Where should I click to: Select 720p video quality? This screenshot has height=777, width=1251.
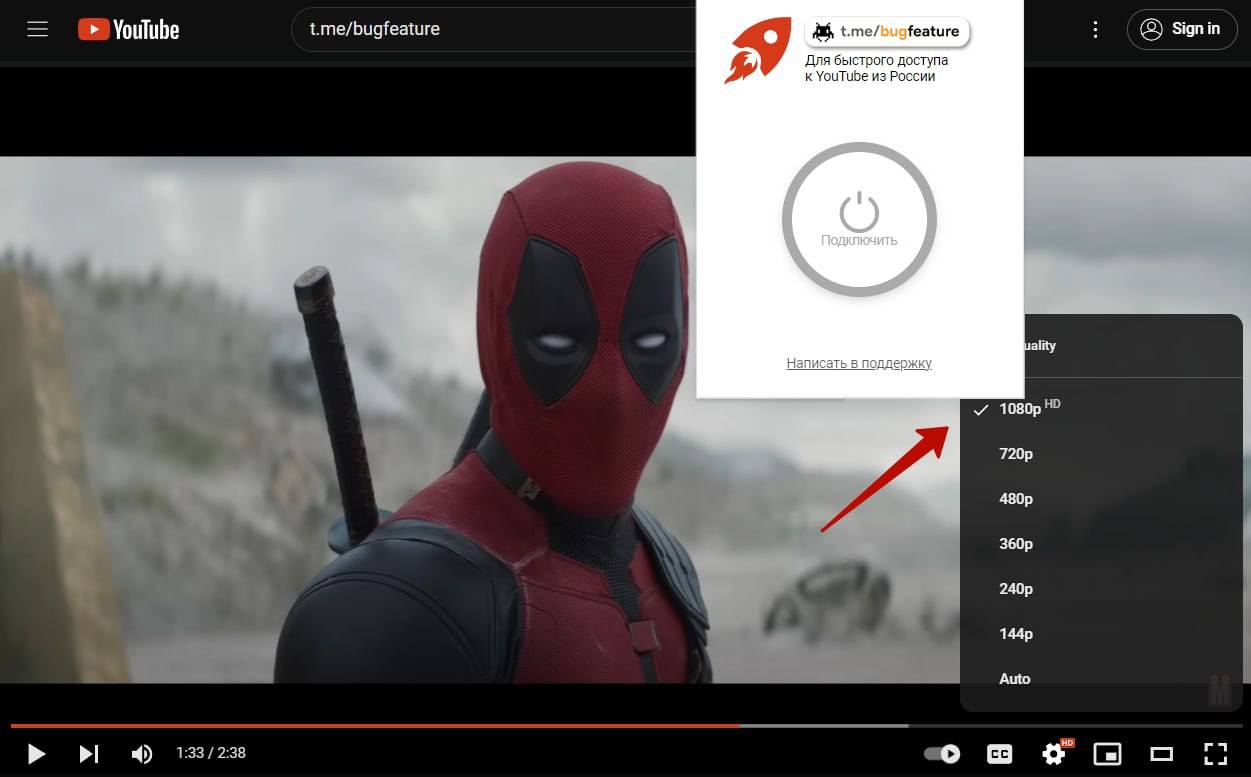(x=1016, y=454)
